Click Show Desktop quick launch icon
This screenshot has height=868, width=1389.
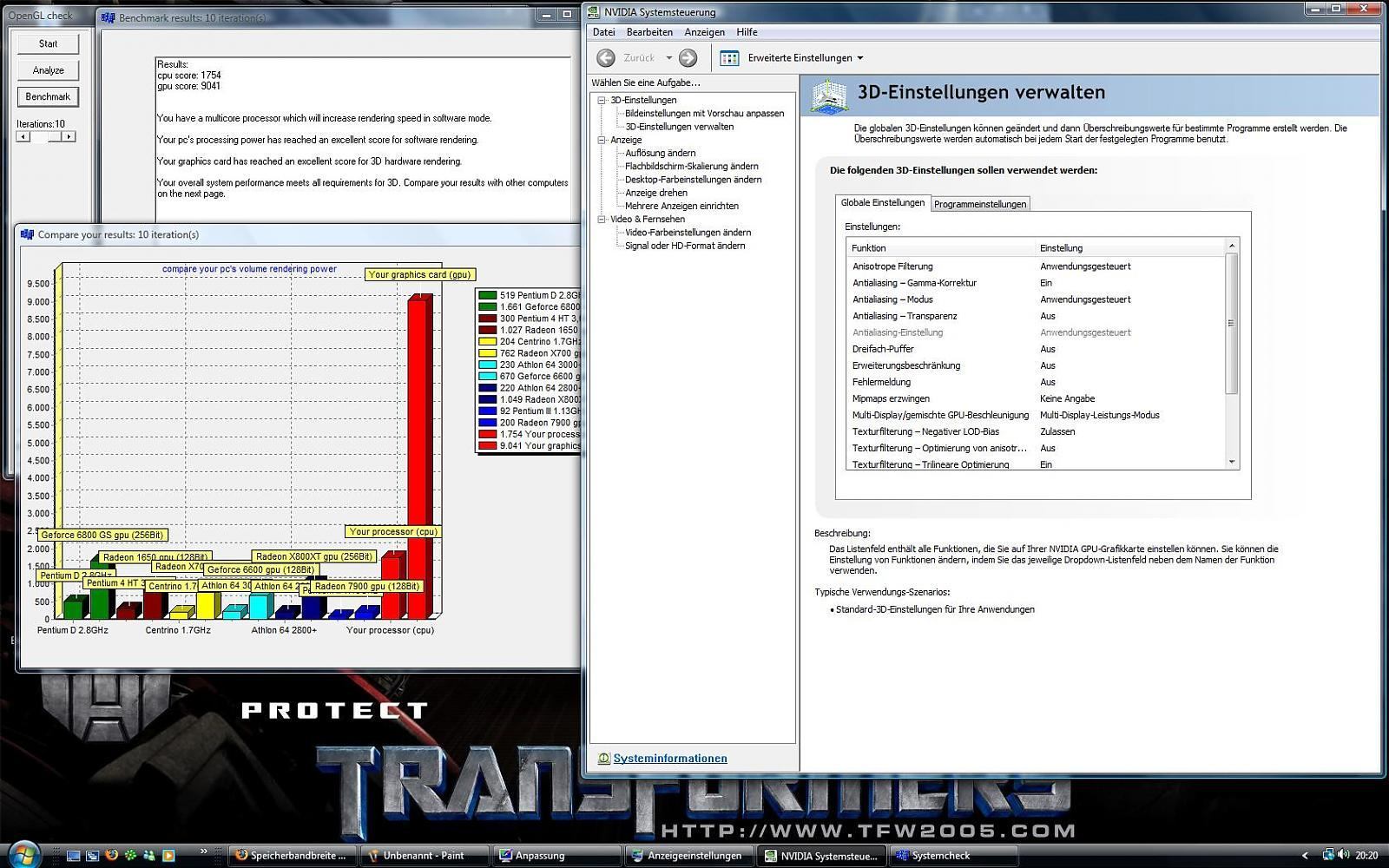tap(73, 855)
